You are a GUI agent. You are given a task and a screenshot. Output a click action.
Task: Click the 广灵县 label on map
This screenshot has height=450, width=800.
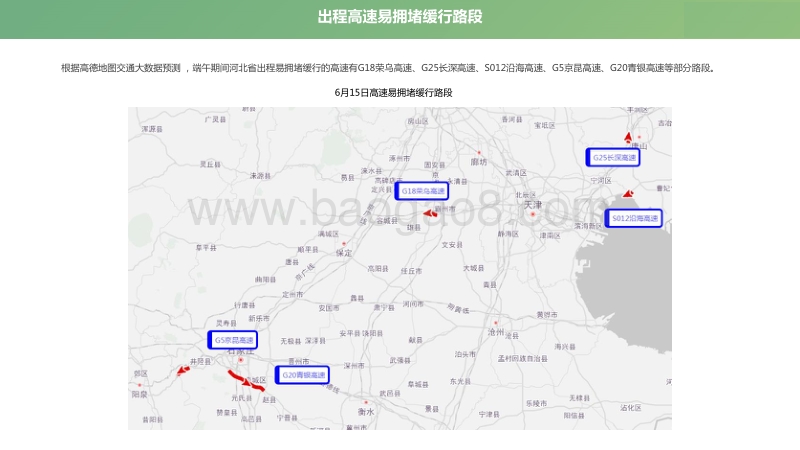(215, 119)
